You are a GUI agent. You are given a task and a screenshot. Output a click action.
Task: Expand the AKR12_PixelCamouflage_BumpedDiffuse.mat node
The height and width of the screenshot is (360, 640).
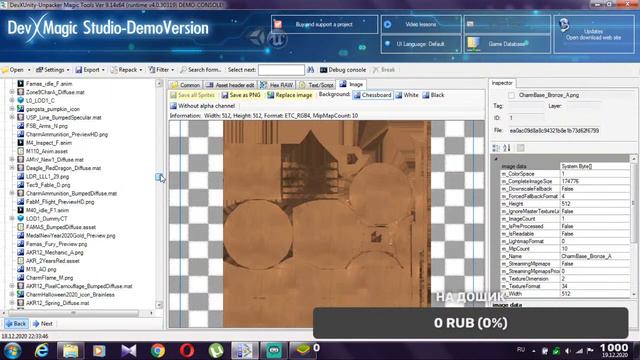click(12, 286)
